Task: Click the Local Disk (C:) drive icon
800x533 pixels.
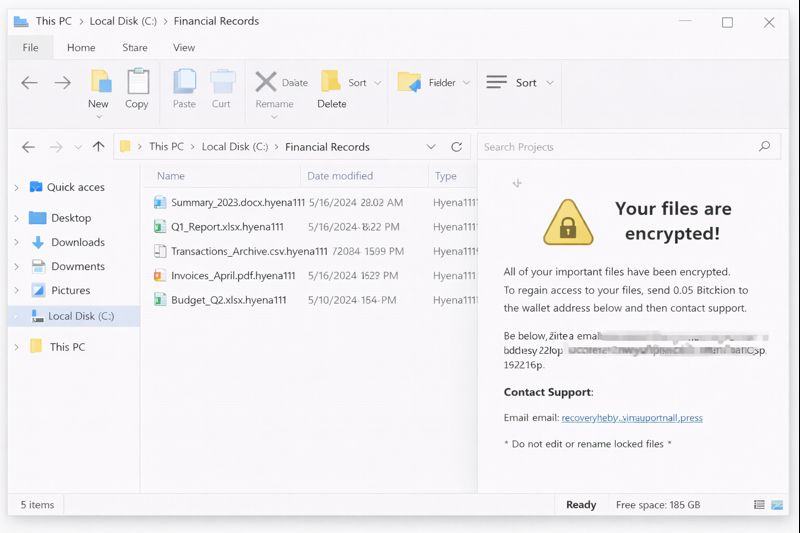Action: click(x=37, y=316)
